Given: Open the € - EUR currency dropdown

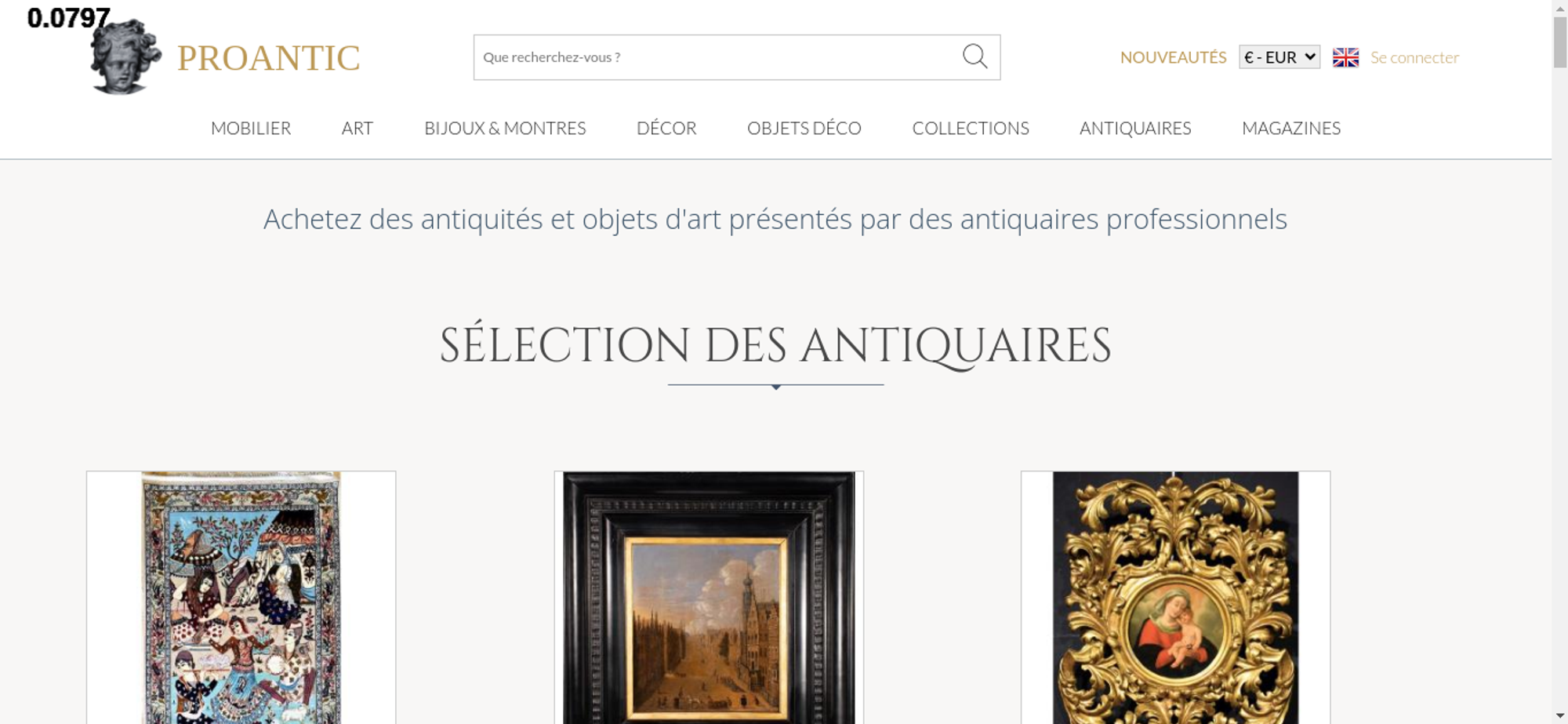Looking at the screenshot, I should click(1279, 57).
